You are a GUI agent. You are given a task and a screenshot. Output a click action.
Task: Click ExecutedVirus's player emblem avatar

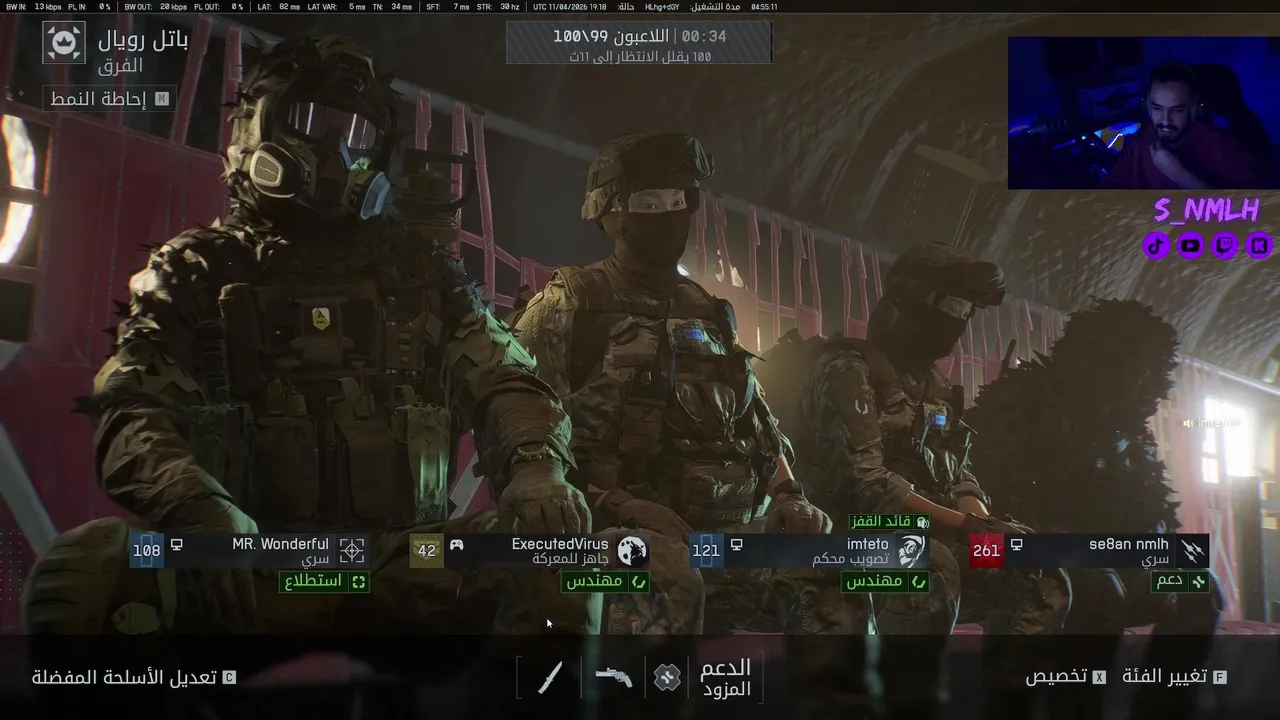click(632, 550)
